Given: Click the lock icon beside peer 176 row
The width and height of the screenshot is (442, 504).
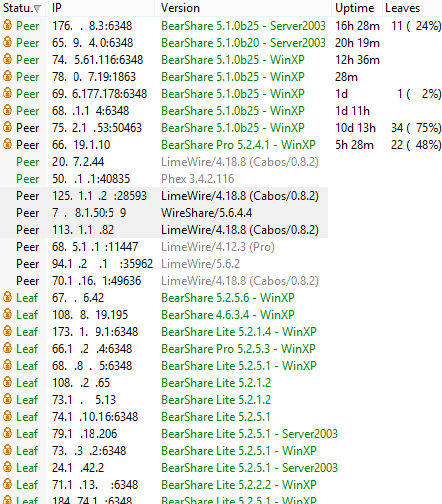Looking at the screenshot, I should pos(7,25).
